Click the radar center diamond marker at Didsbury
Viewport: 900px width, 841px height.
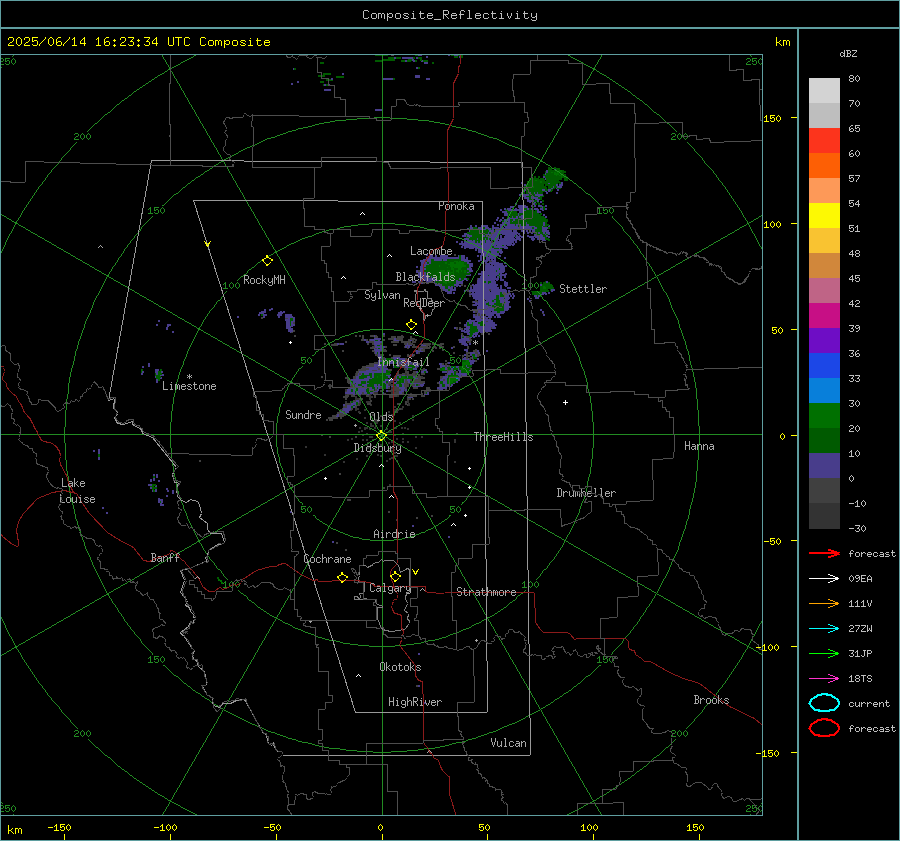coord(382,436)
